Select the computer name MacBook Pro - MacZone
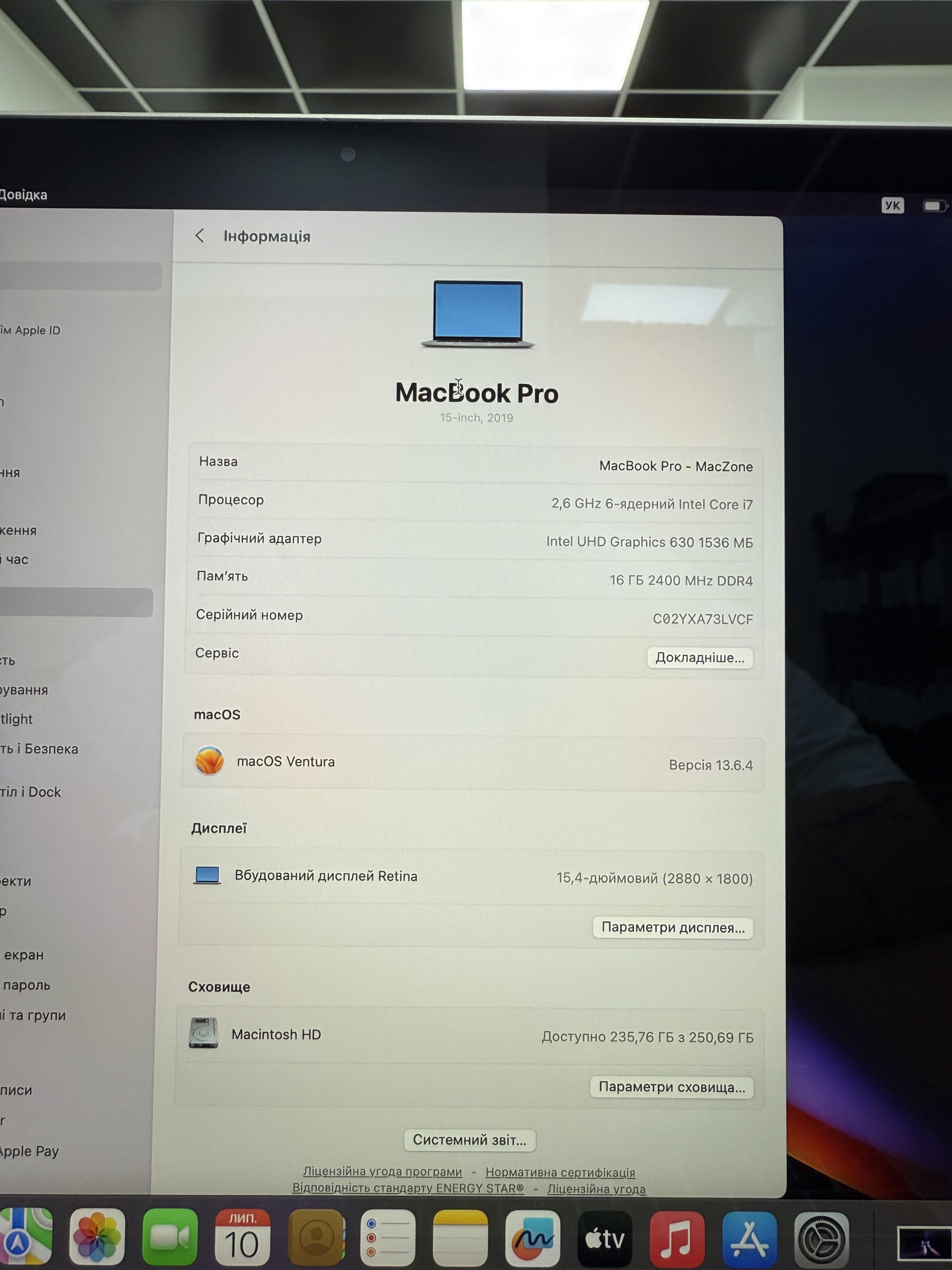Image resolution: width=952 pixels, height=1270 pixels. 675,466
